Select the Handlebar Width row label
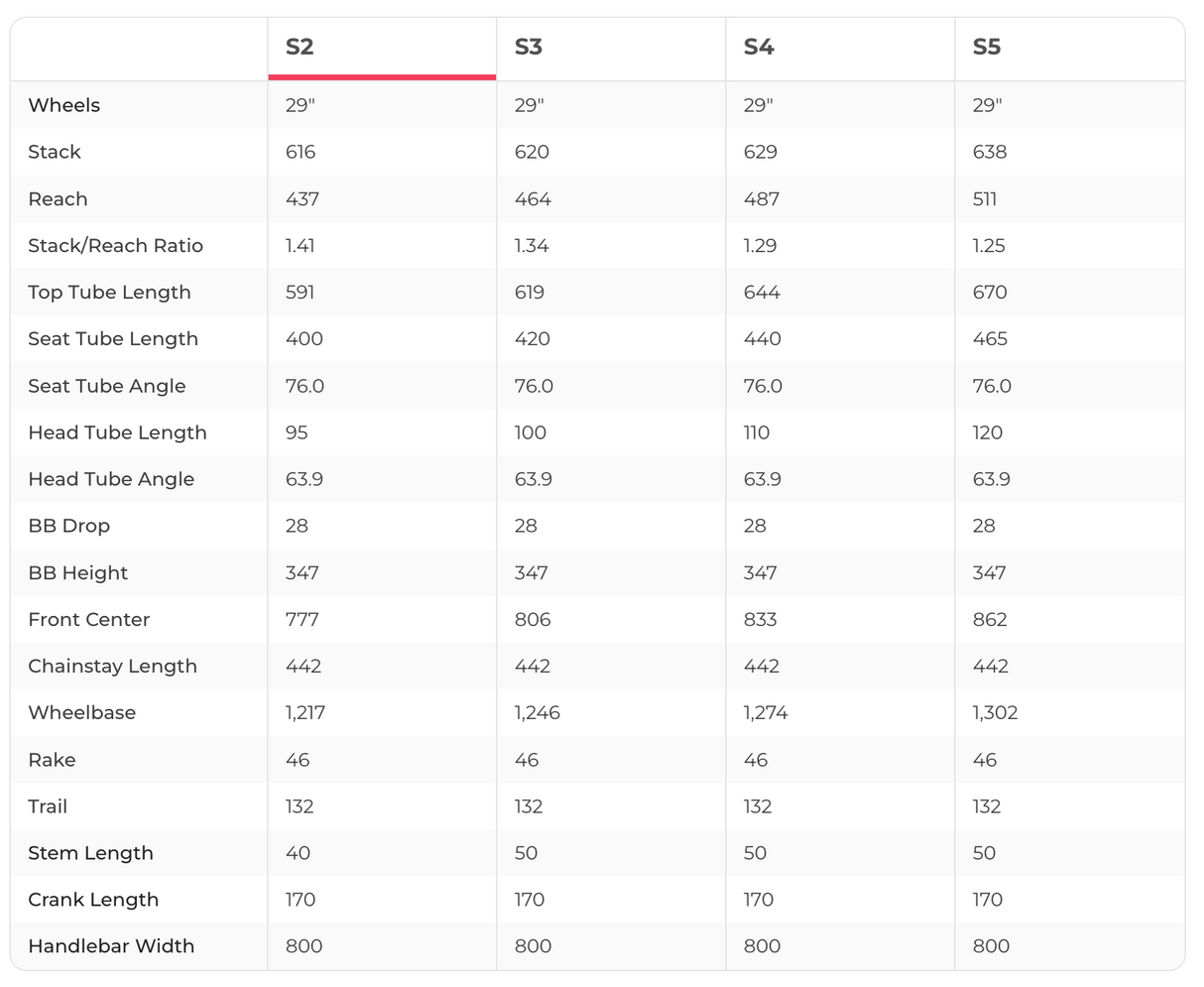The image size is (1204, 987). click(x=111, y=946)
